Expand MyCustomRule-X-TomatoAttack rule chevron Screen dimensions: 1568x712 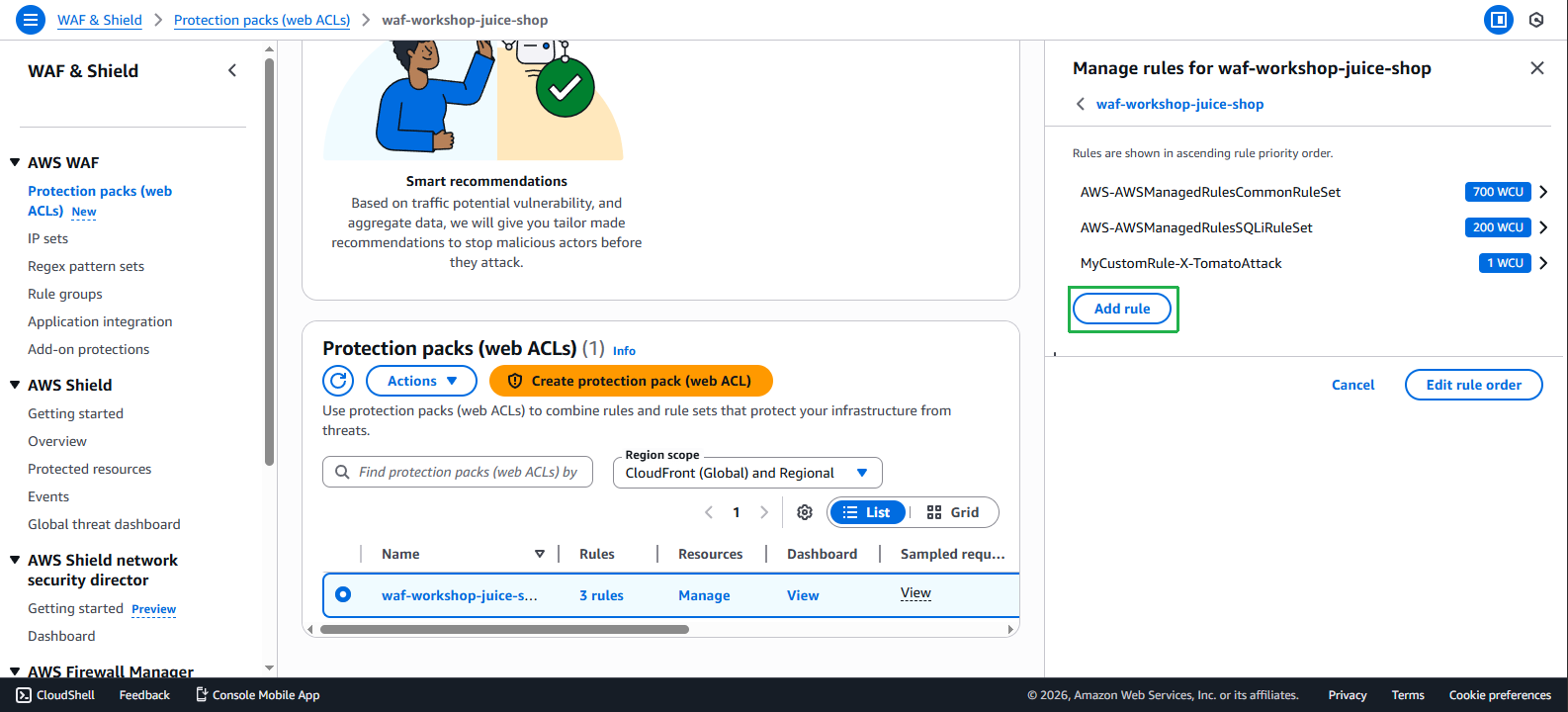(x=1543, y=263)
